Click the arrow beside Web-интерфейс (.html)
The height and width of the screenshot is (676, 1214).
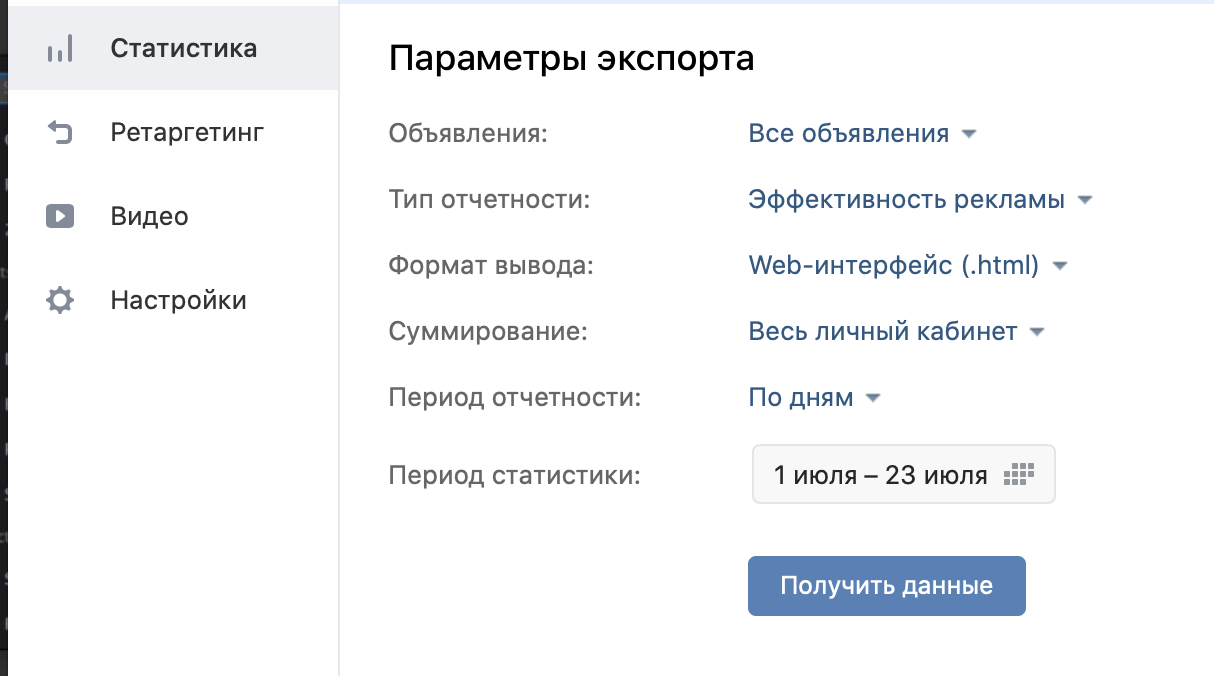pos(1060,267)
